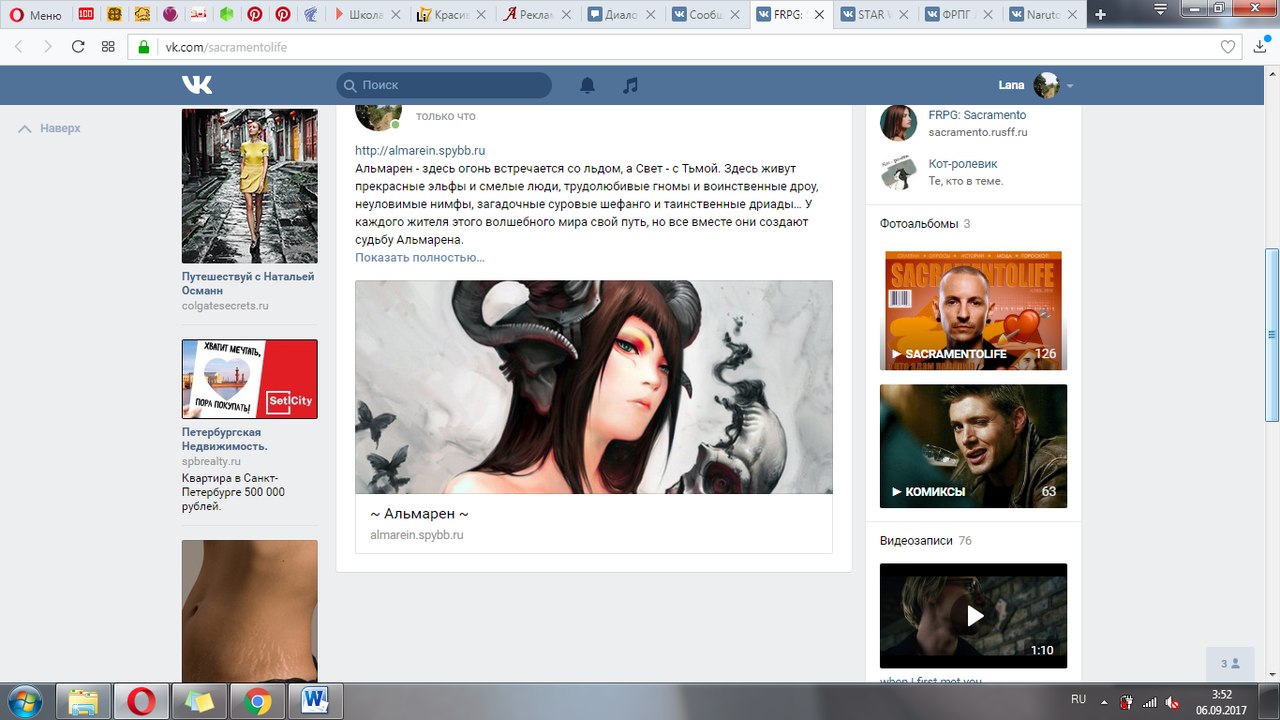Launch Chrome from the taskbar
Viewport: 1280px width, 720px height.
[x=257, y=702]
